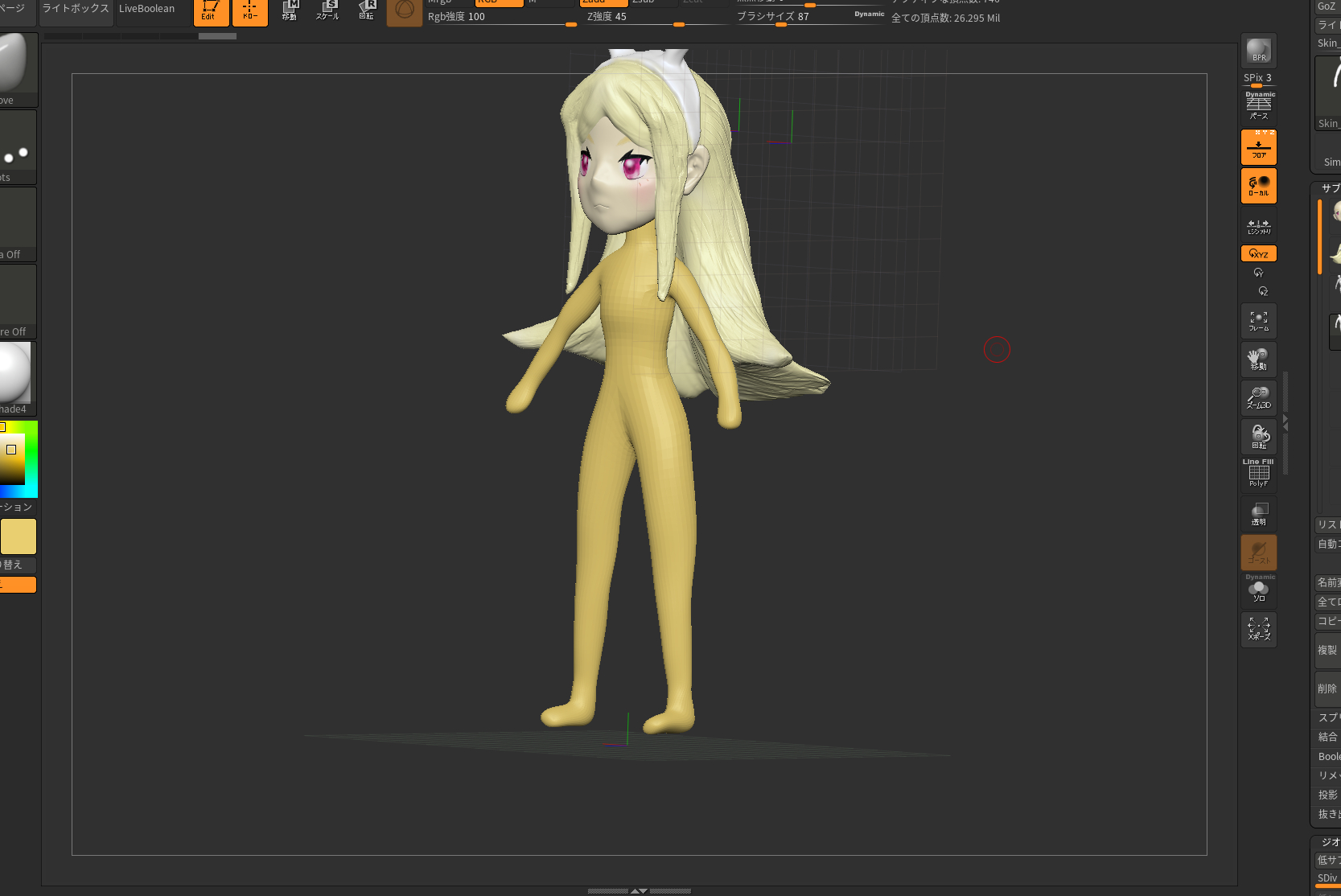Toggle Local (ローカル) symmetry mode
The width and height of the screenshot is (1341, 896).
click(x=1259, y=186)
